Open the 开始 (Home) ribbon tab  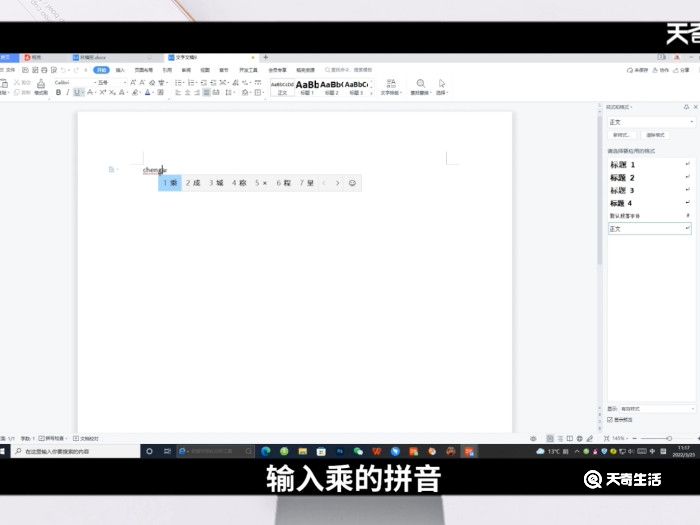pos(101,70)
